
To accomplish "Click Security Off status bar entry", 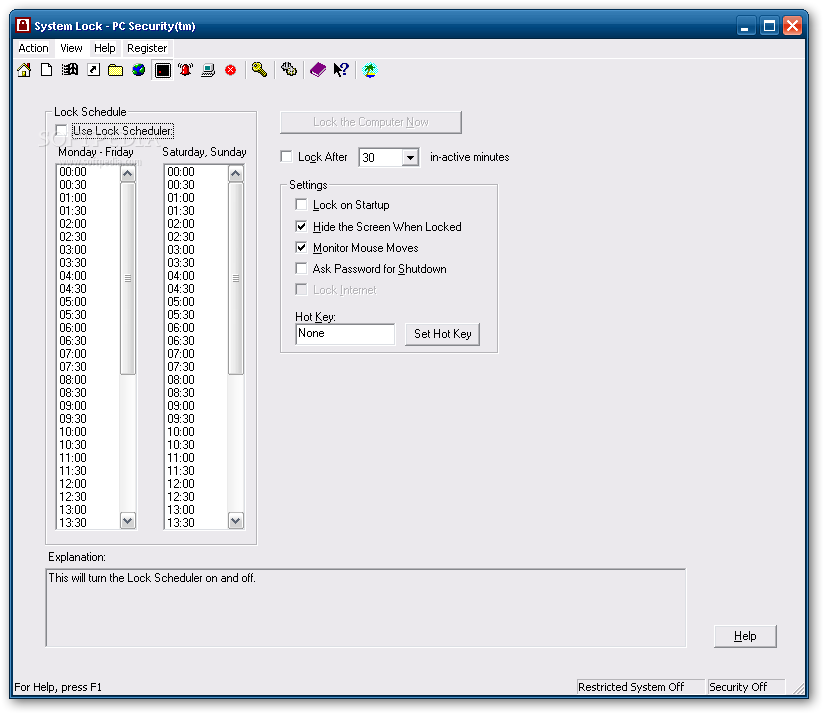I will pos(746,687).
